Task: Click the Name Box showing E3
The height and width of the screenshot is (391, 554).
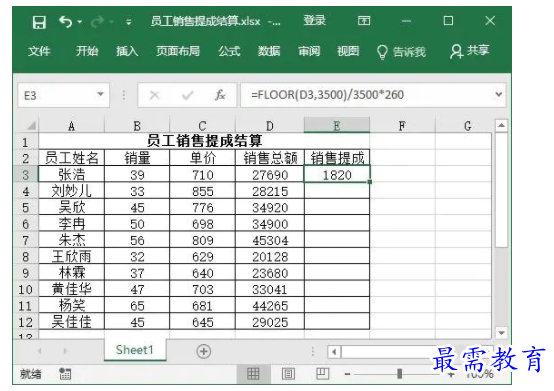Action: pyautogui.click(x=64, y=95)
